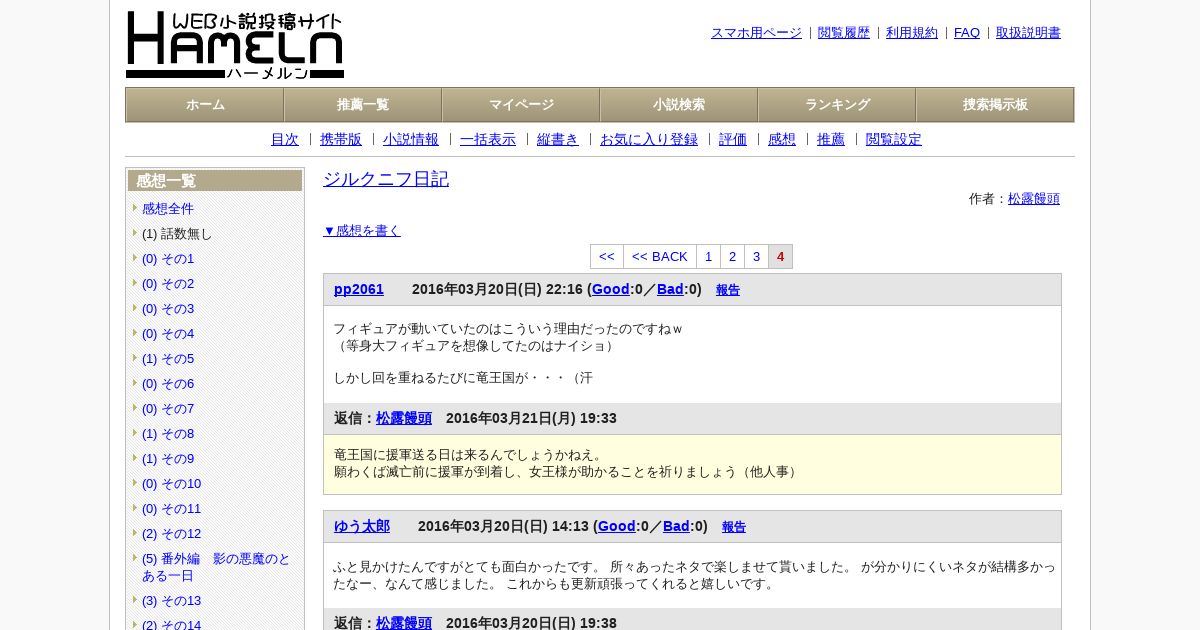1200x630 pixels.
Task: Select sidebar entry (0) その11
Action: coord(171,509)
